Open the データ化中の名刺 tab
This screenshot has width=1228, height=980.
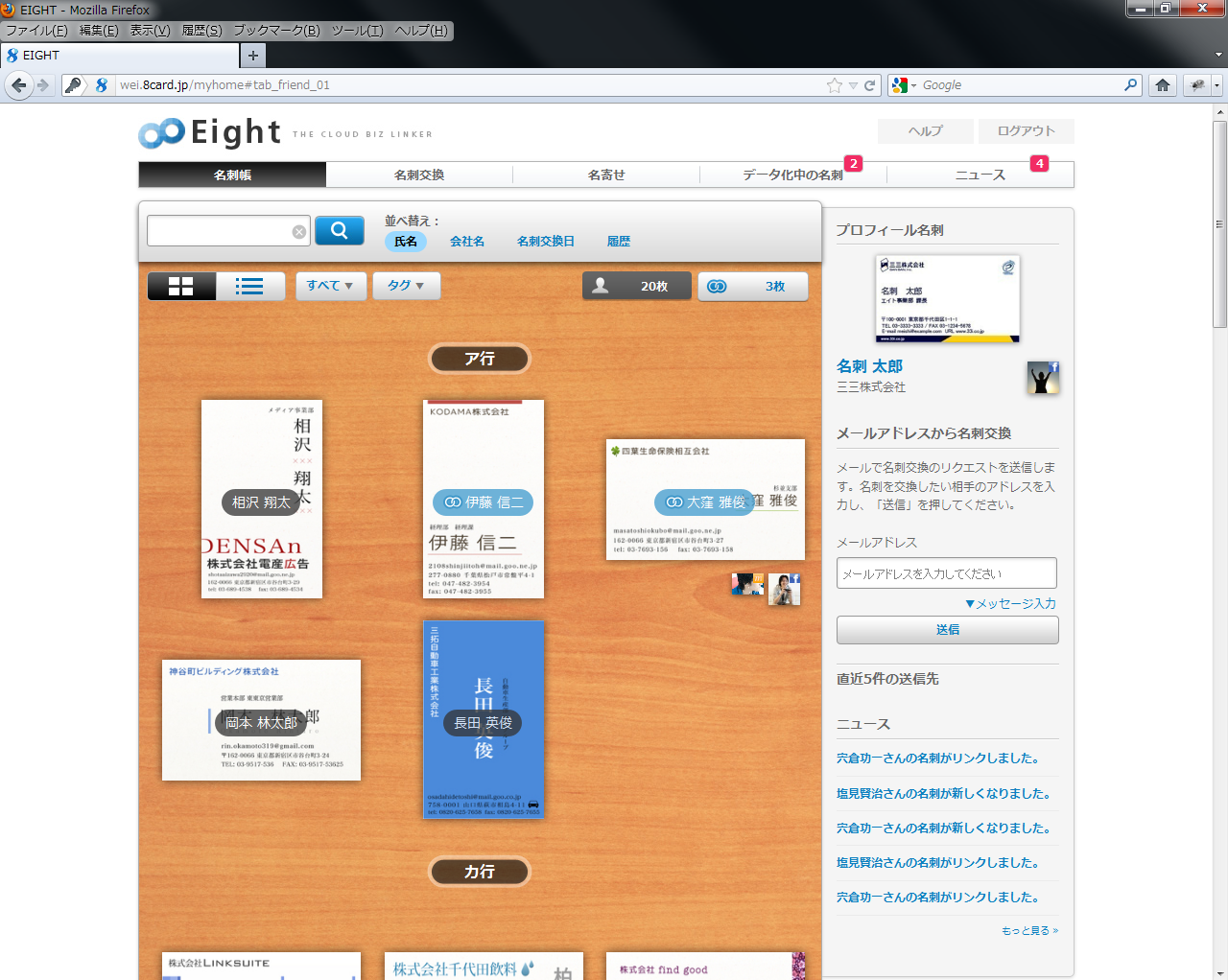point(793,175)
